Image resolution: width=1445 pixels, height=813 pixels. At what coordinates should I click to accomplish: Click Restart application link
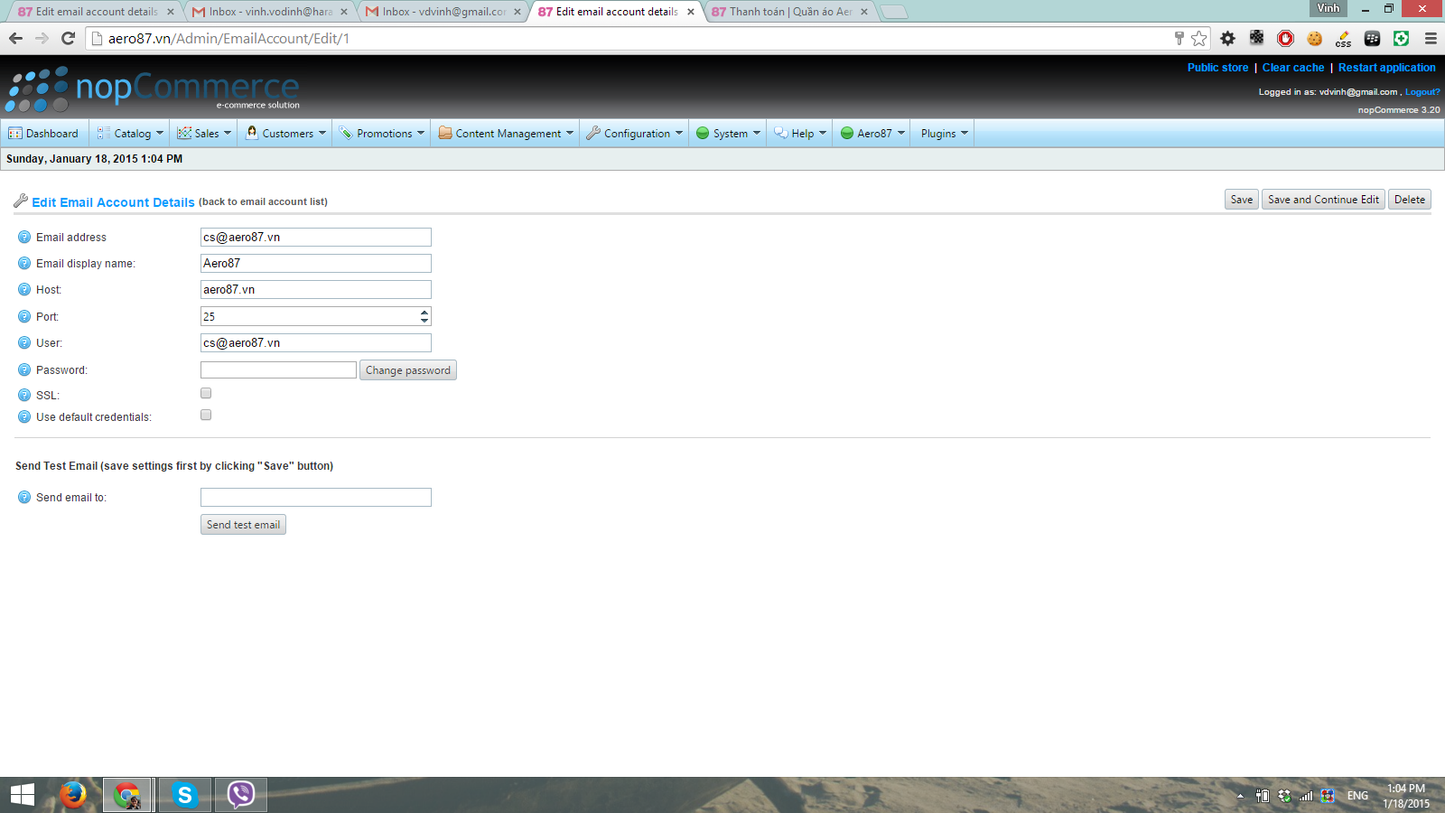click(1386, 68)
